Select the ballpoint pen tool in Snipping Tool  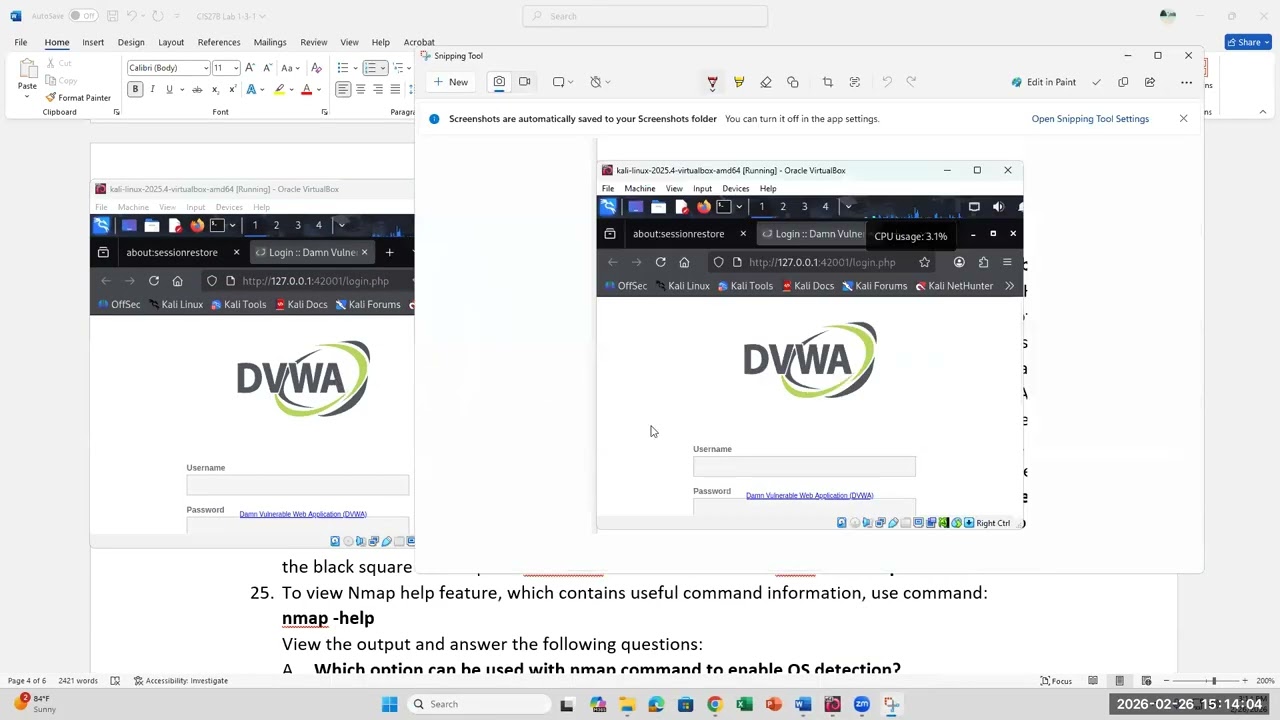[712, 82]
